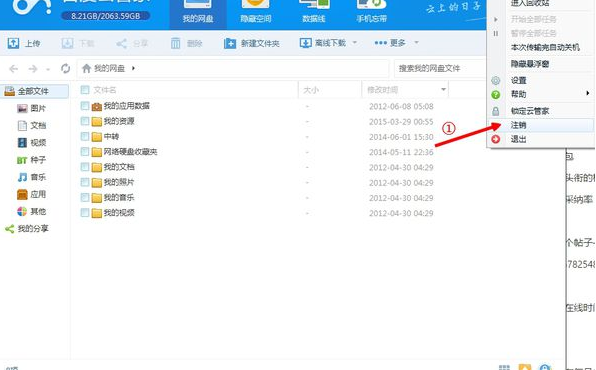Check the box for 我的照片
This screenshot has height=370, width=596.
pyautogui.click(x=85, y=182)
